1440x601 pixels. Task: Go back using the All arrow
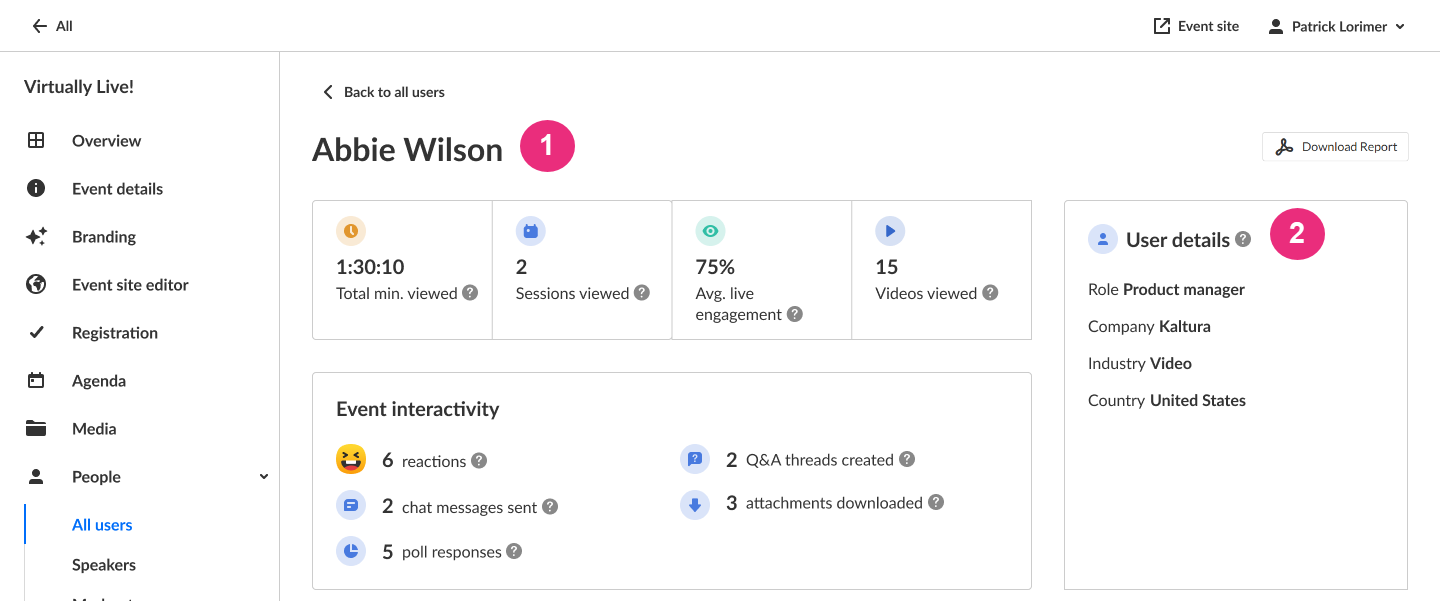point(52,26)
